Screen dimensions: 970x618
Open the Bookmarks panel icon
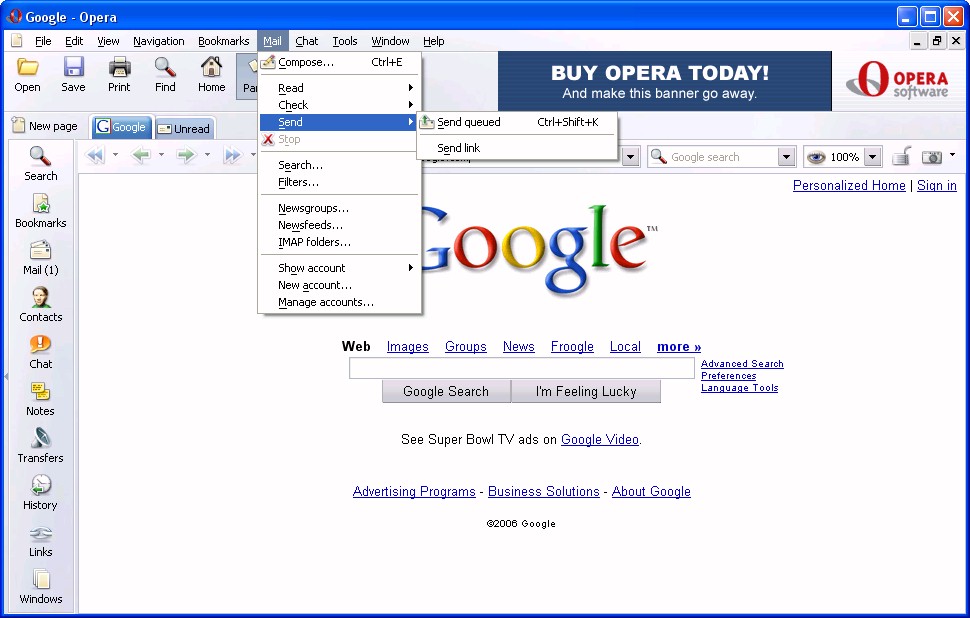(x=41, y=203)
